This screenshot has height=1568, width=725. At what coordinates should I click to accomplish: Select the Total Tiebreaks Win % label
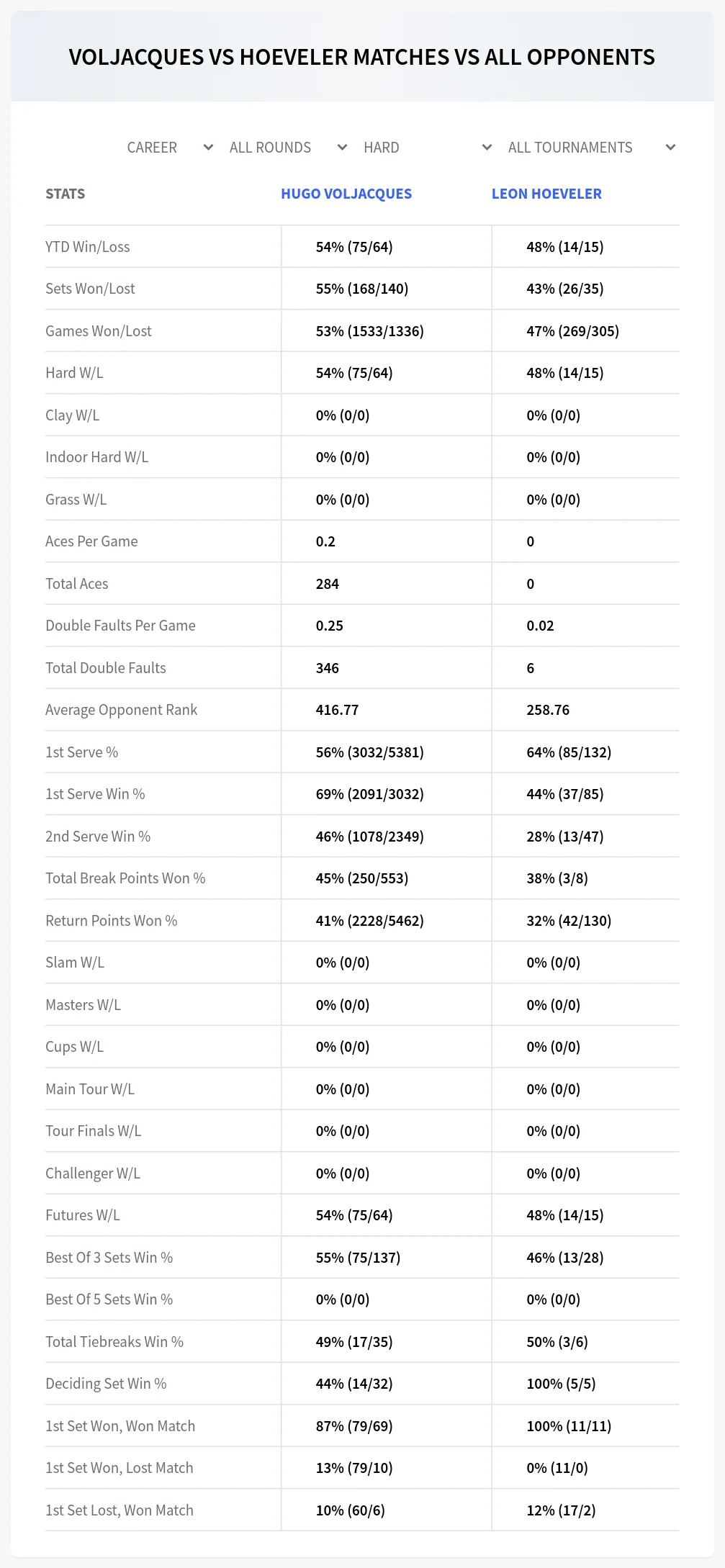coord(114,1342)
